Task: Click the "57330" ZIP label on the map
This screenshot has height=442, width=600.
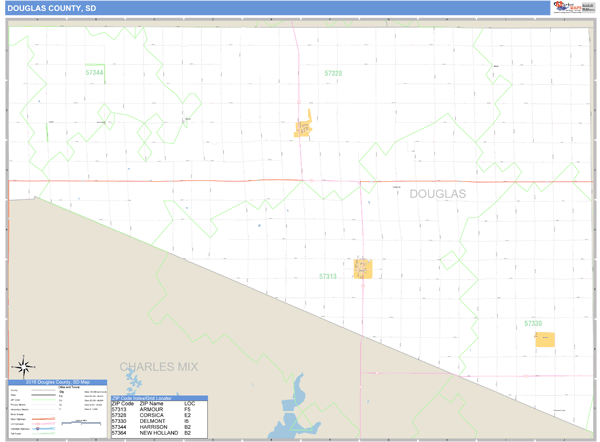Action: pos(533,323)
